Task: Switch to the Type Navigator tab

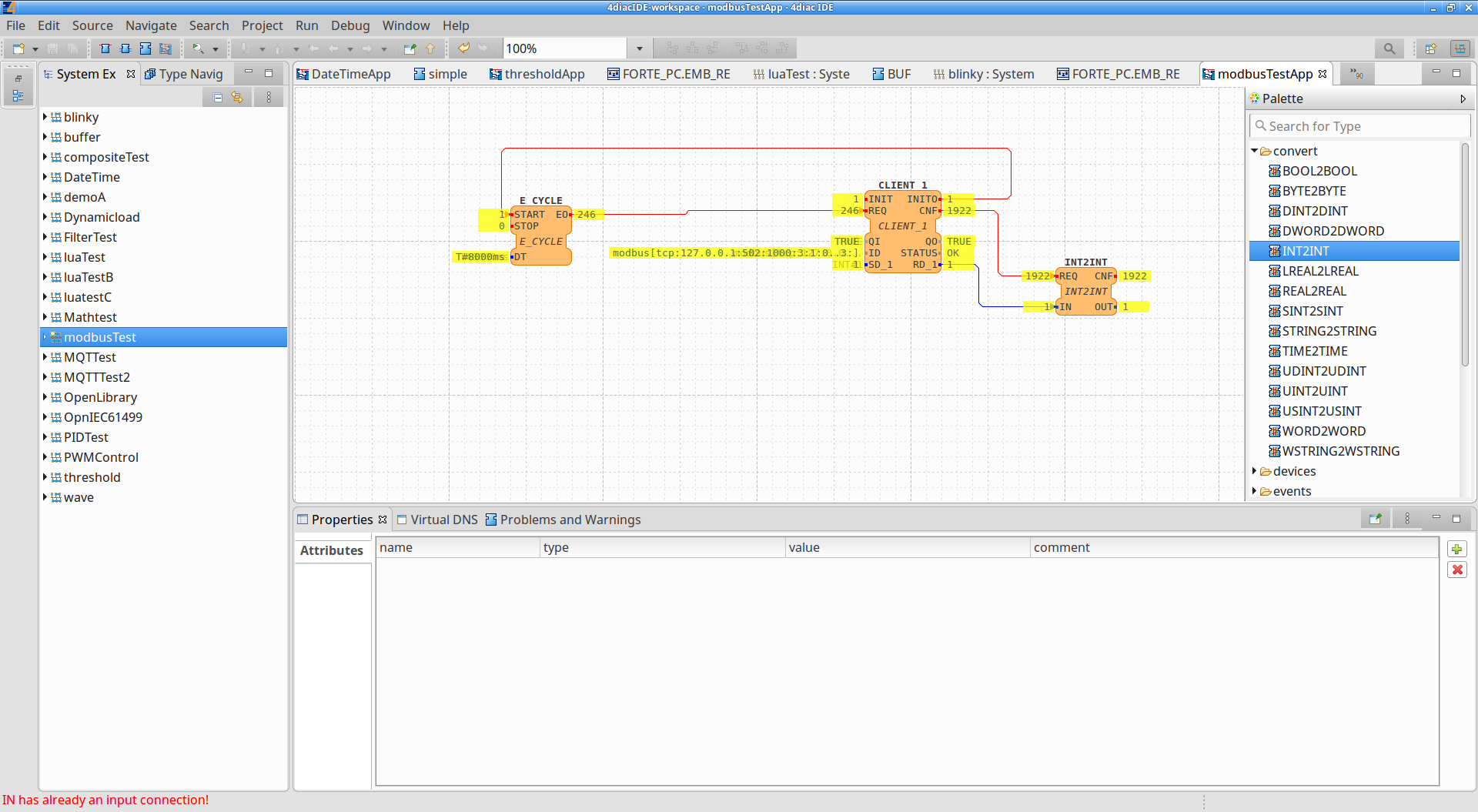Action: [183, 74]
